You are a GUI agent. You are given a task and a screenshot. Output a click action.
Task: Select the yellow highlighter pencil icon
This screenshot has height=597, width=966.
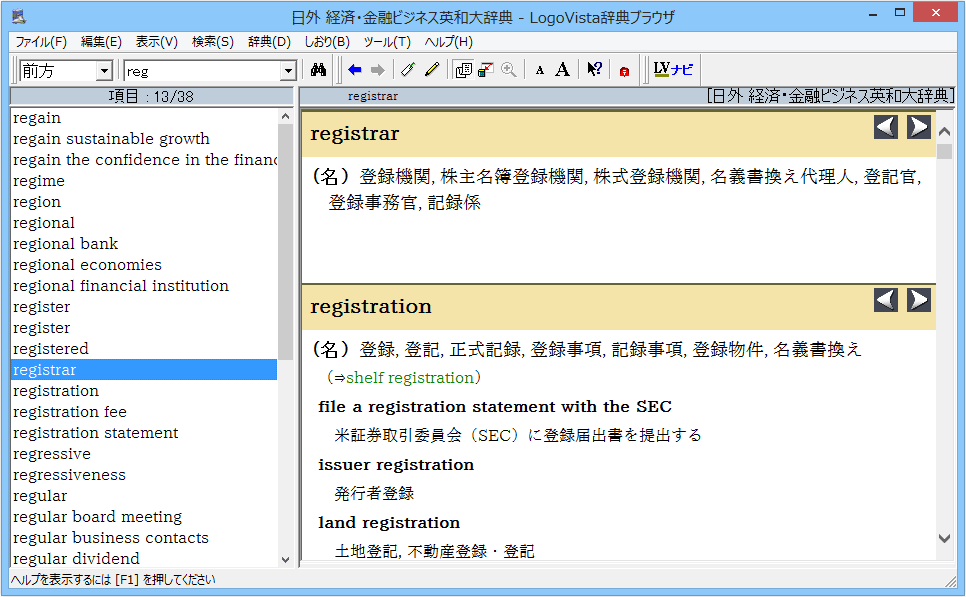click(x=432, y=70)
